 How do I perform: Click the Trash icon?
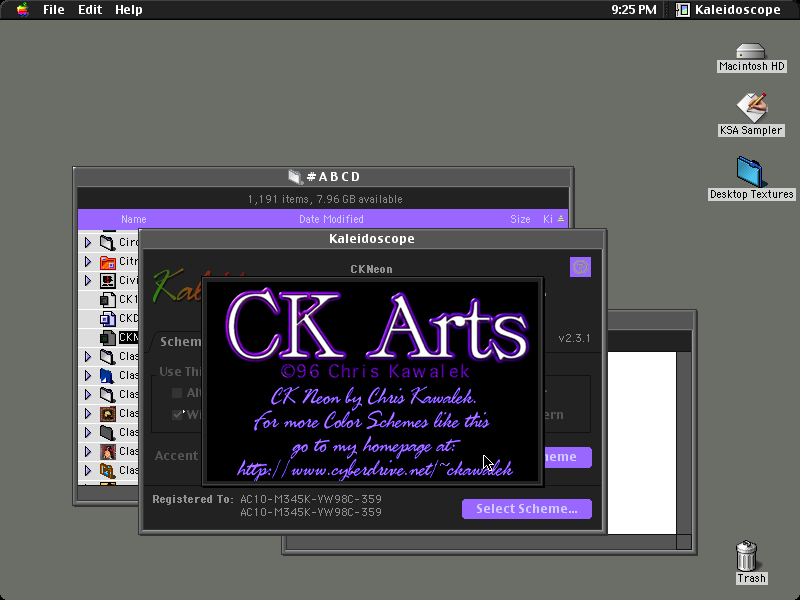(x=746, y=556)
